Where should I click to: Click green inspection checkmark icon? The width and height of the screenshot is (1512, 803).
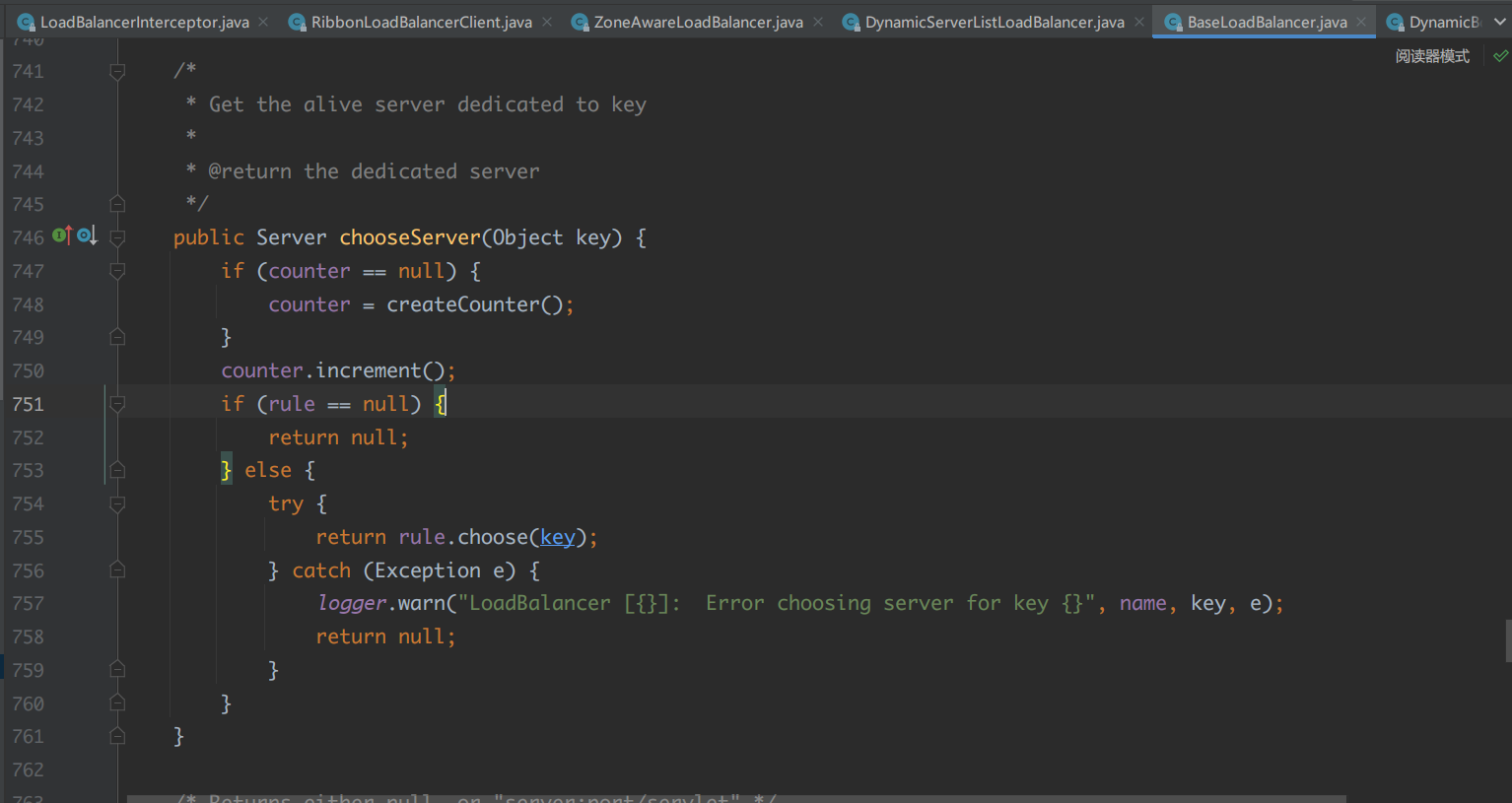point(1500,56)
